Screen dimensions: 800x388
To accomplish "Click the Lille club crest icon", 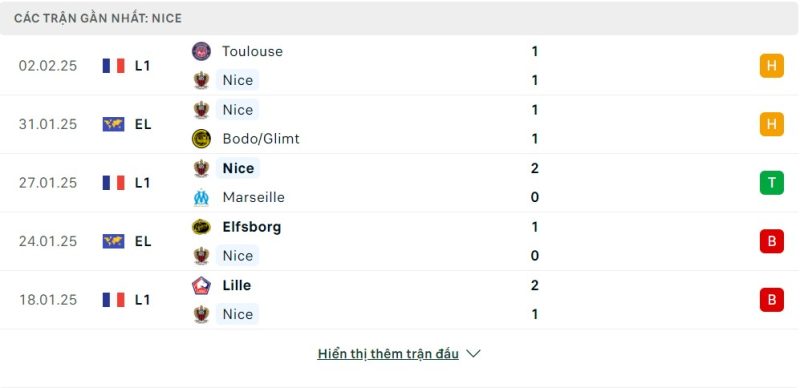I will pos(201,285).
